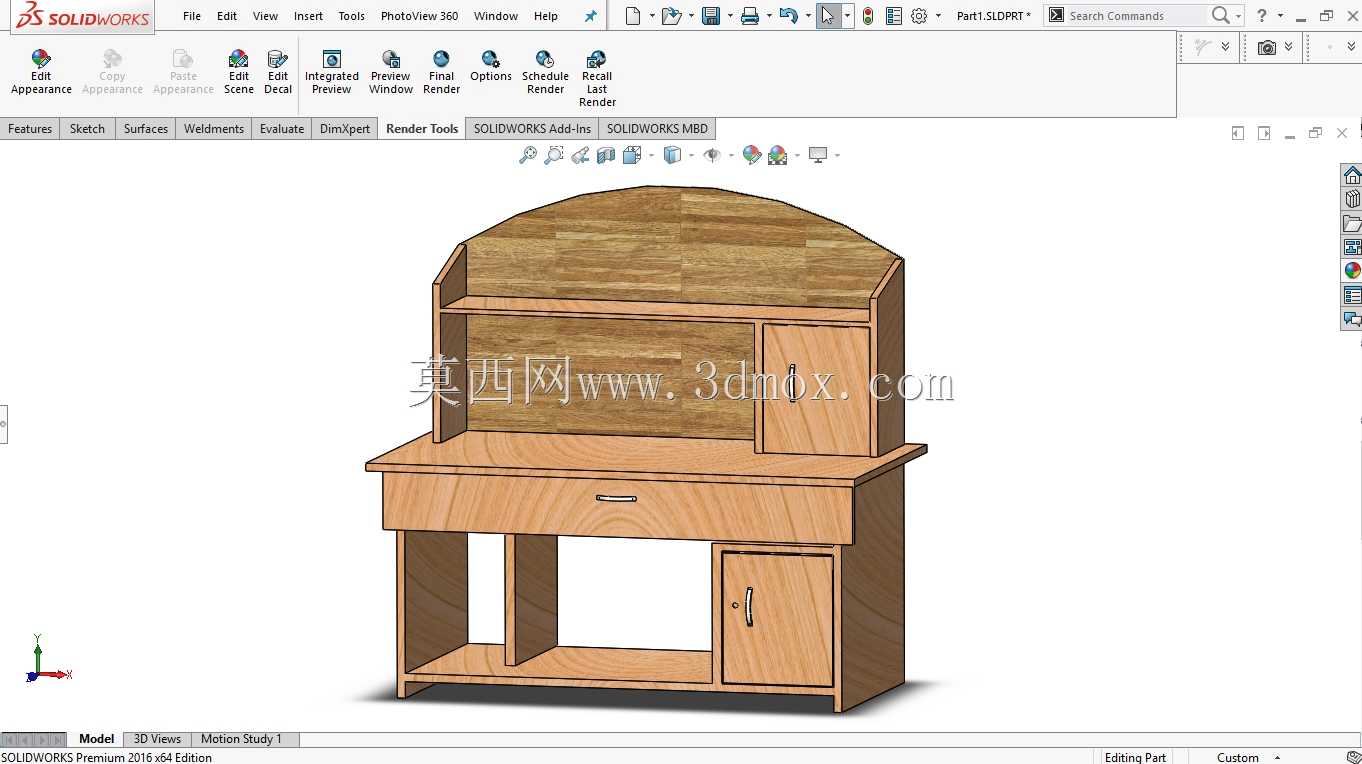
Task: Open the Preview Window tool
Action: (391, 72)
